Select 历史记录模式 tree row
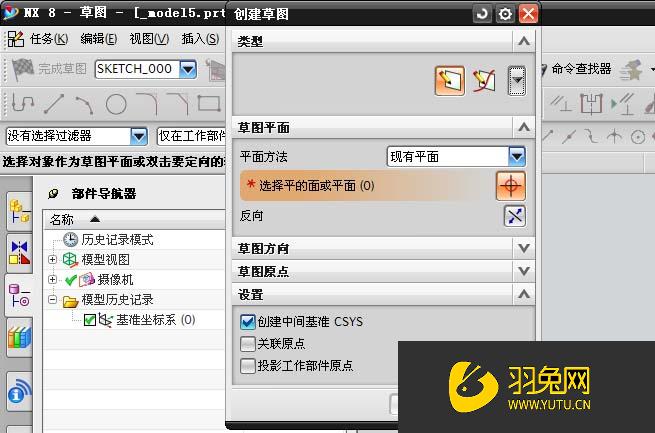The width and height of the screenshot is (655, 433). pos(117,240)
